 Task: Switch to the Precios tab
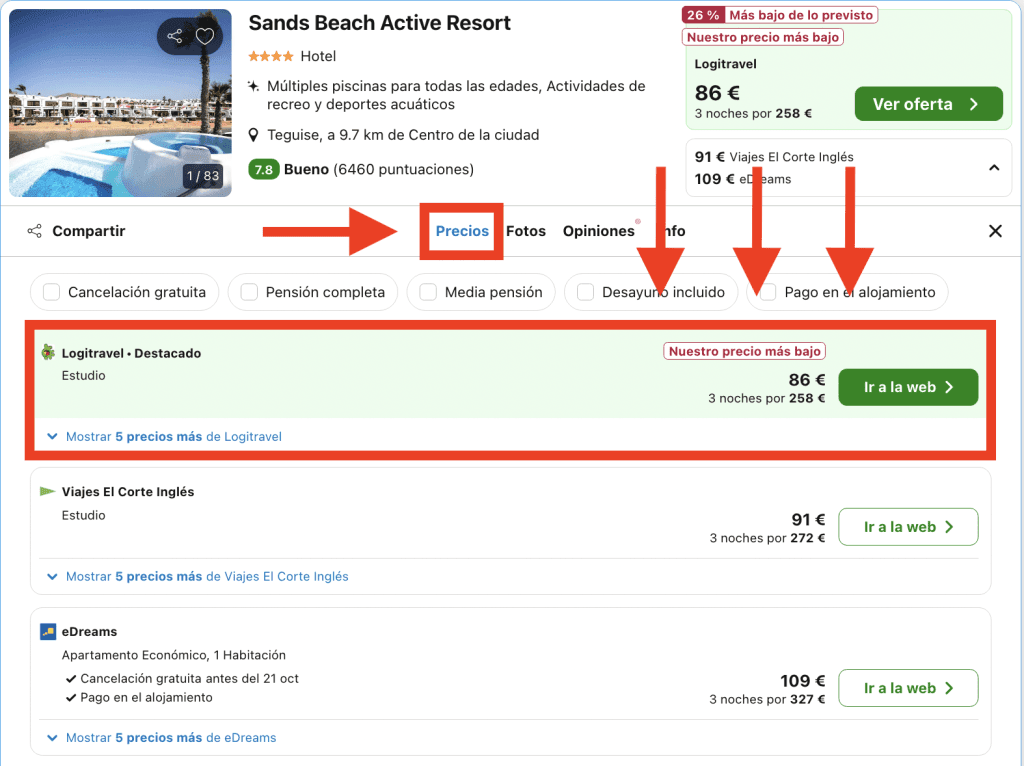tap(462, 231)
